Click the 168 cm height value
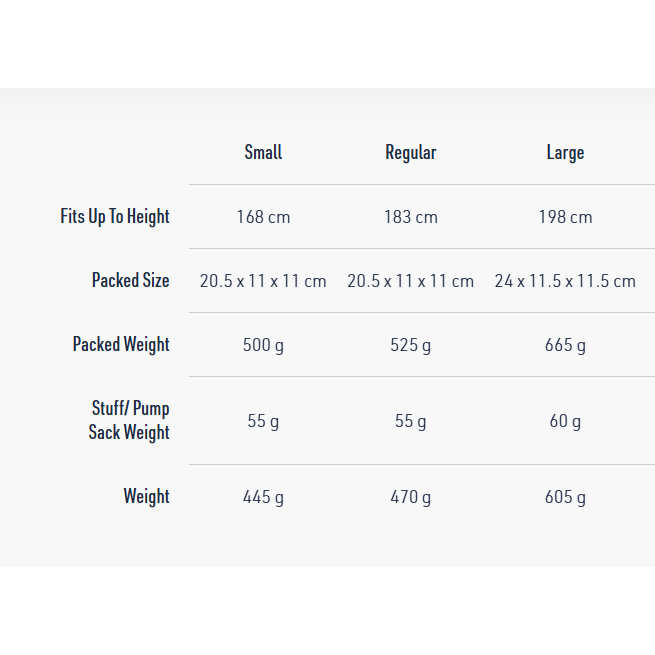This screenshot has height=655, width=655. tap(263, 216)
